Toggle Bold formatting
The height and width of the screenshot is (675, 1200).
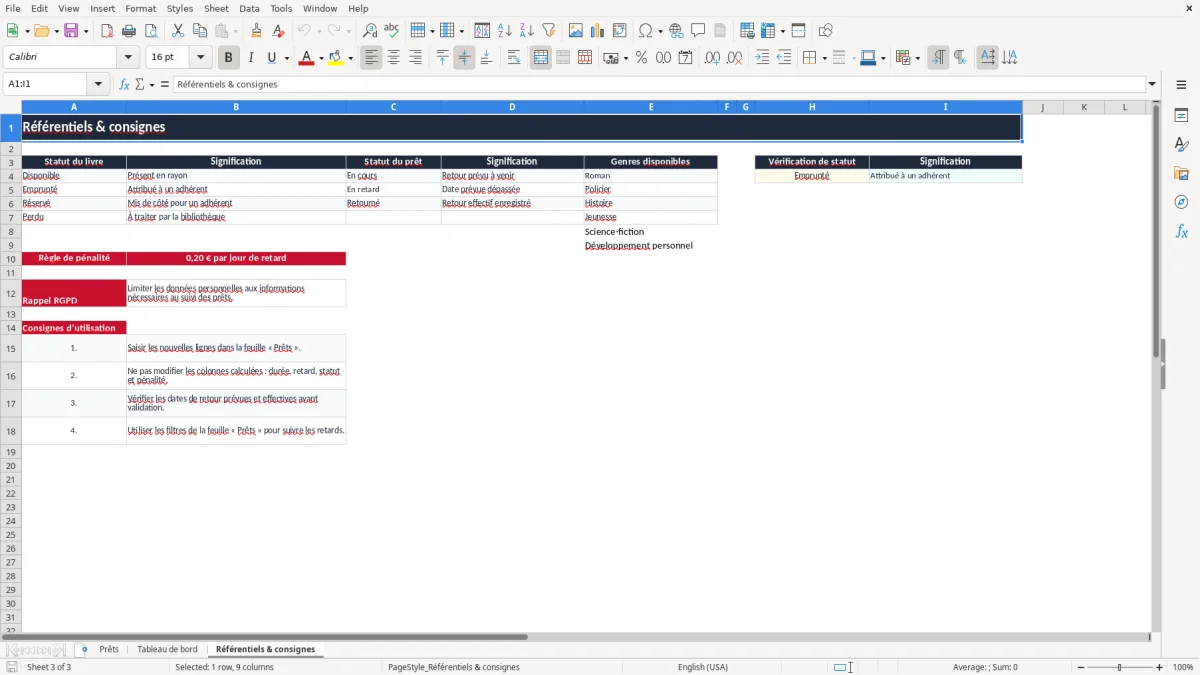(229, 58)
